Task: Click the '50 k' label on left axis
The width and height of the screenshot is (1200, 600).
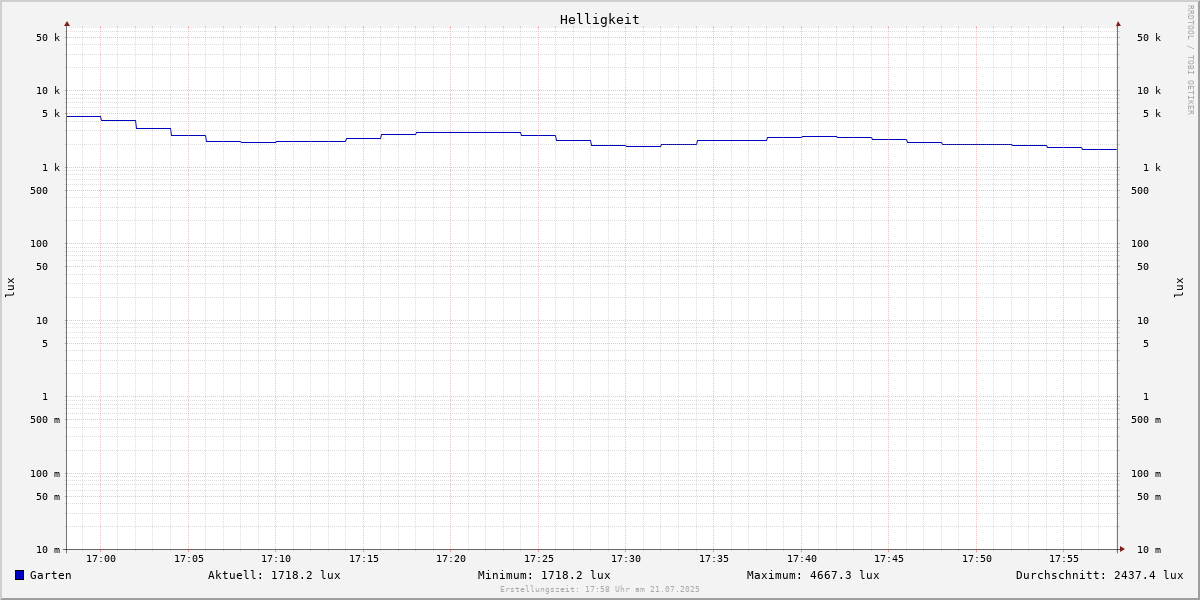Action: tap(48, 38)
